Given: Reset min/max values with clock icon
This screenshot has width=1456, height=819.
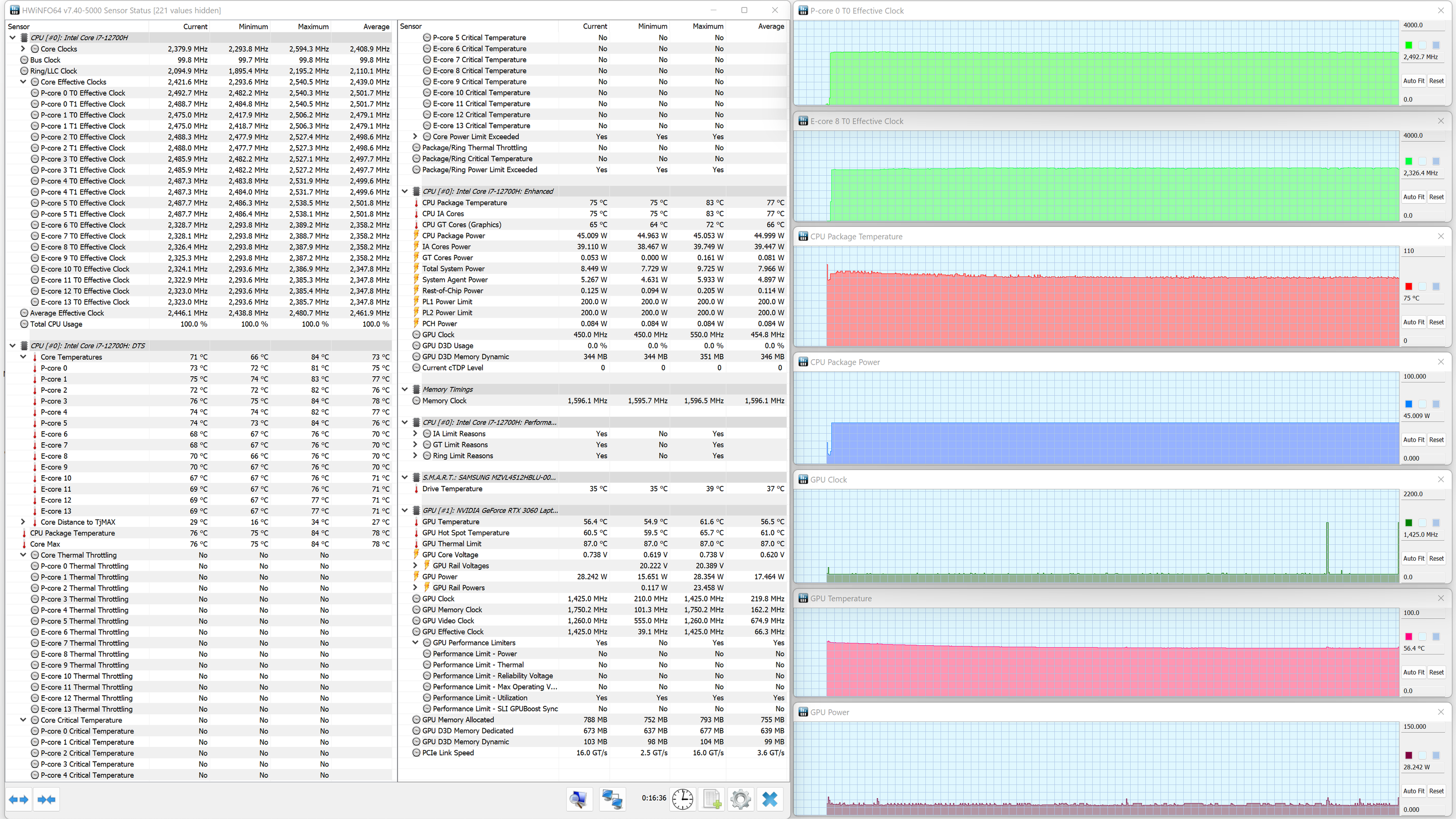Looking at the screenshot, I should (x=682, y=799).
